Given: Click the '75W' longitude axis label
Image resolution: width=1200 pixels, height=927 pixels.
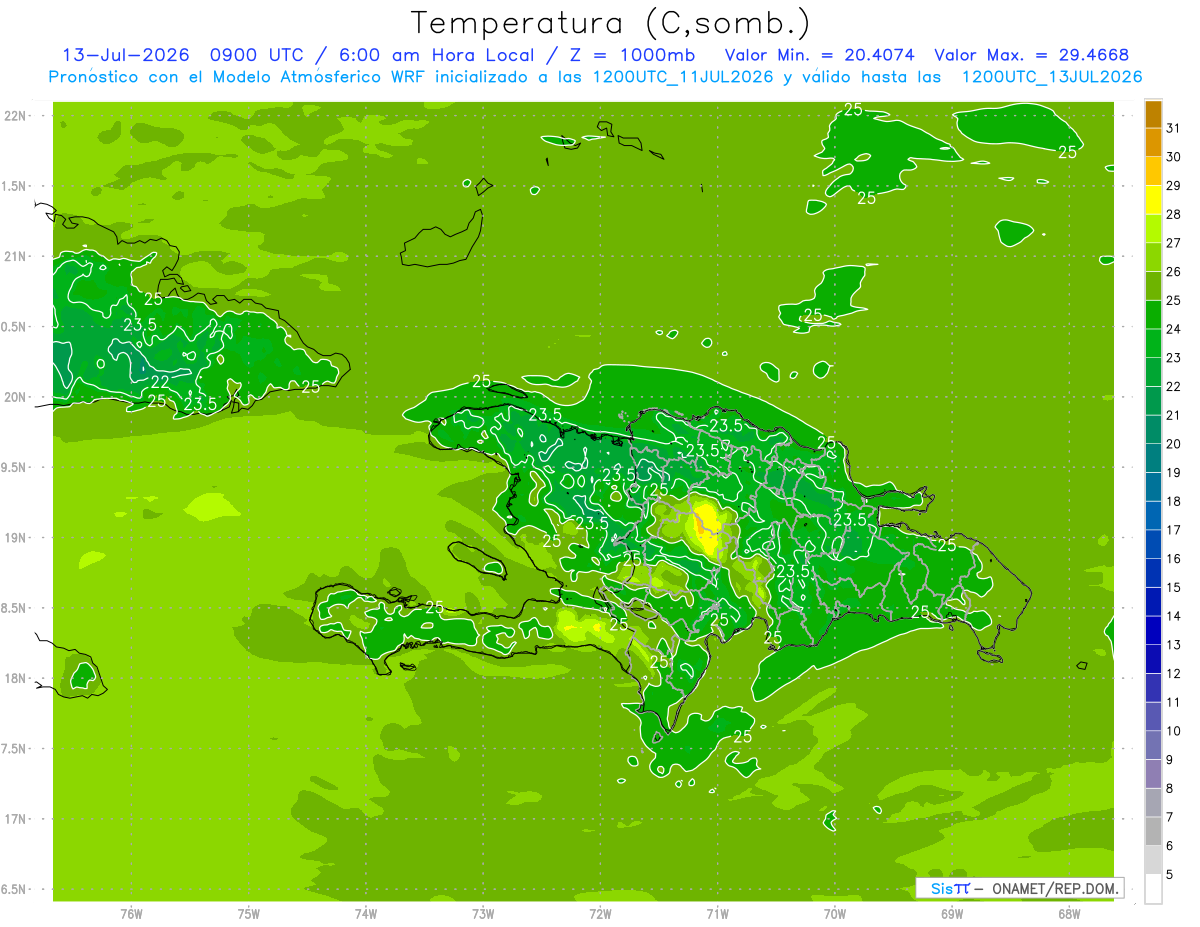Looking at the screenshot, I should tap(249, 913).
